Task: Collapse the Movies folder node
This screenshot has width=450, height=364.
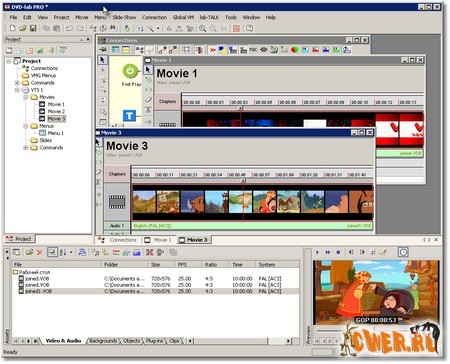Action: tap(26, 97)
